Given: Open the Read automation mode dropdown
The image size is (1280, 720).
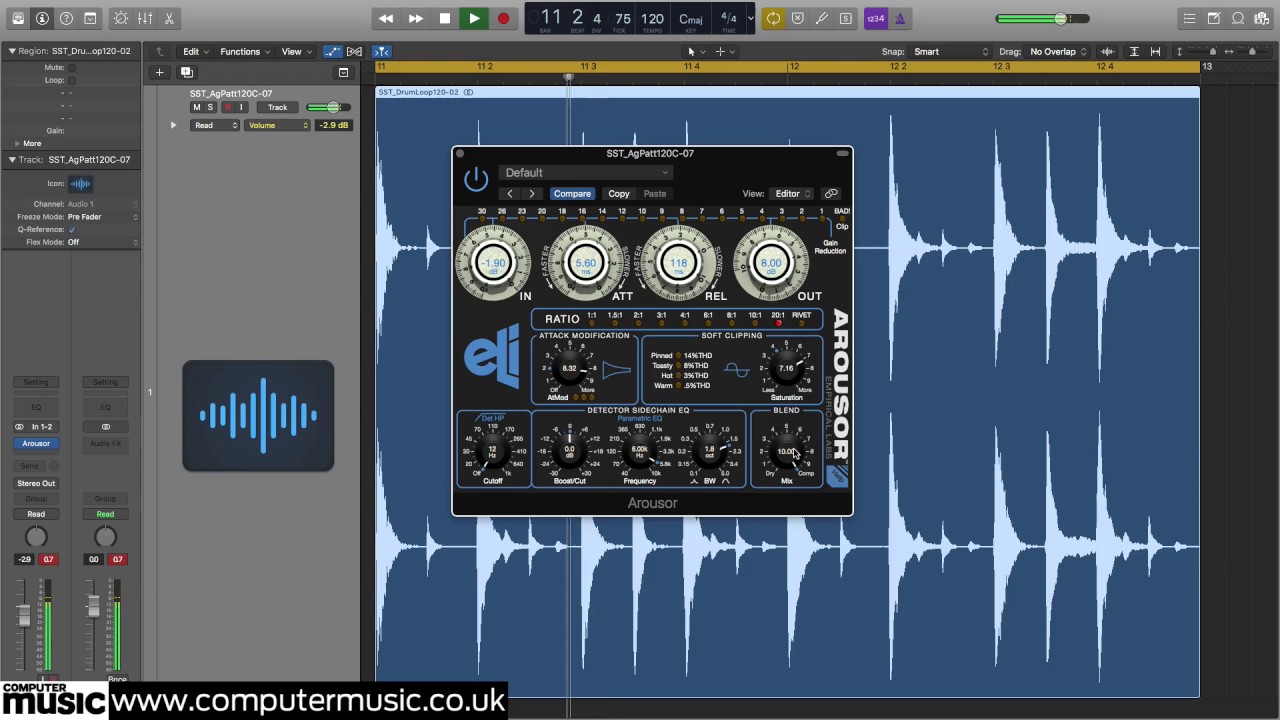Looking at the screenshot, I should [216, 125].
